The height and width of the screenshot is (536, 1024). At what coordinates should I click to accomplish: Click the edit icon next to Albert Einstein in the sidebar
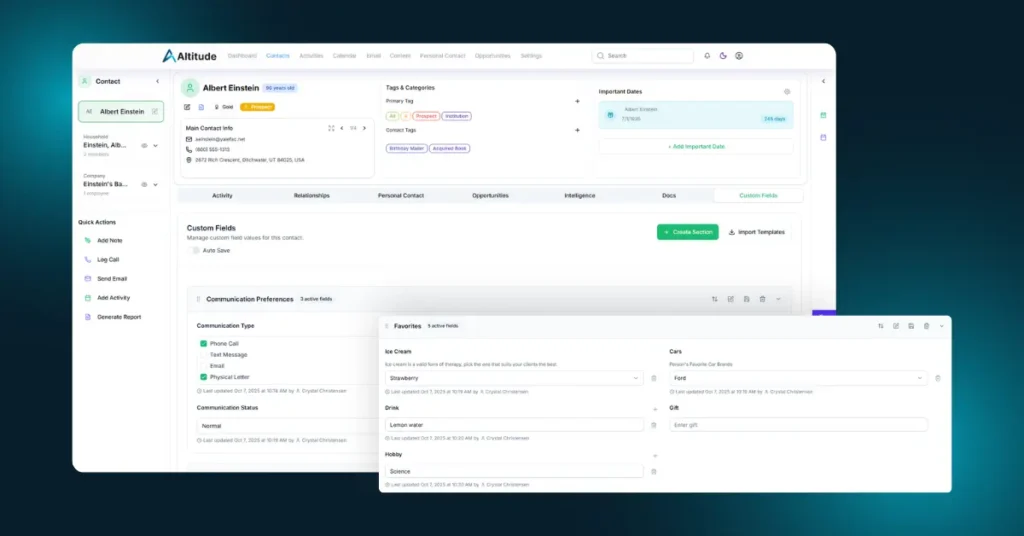click(x=155, y=112)
